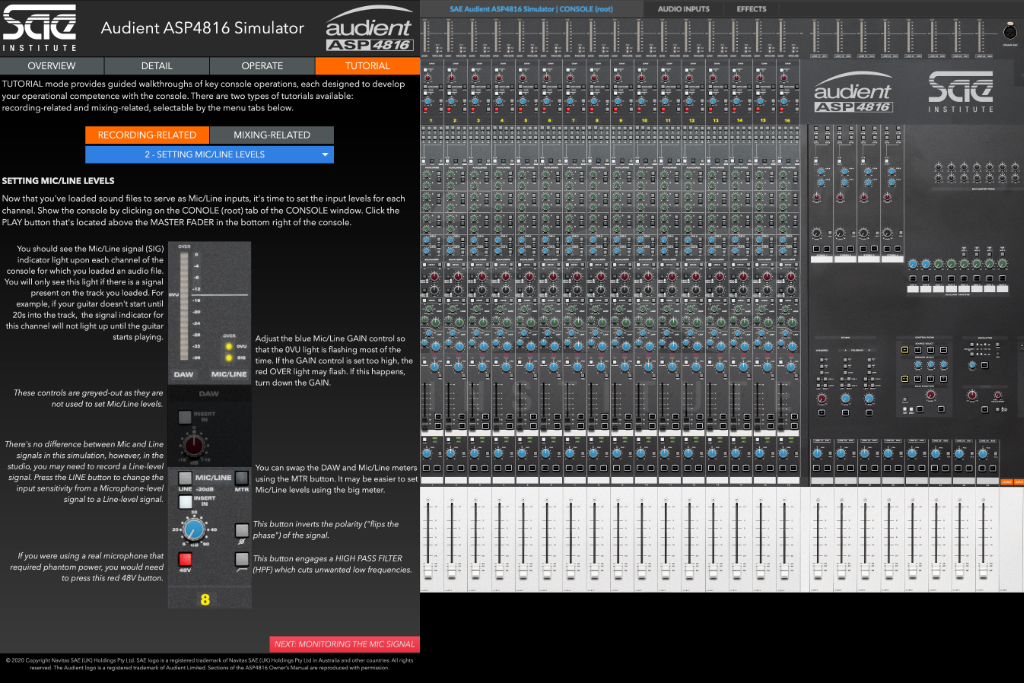Open the Setting Mic/Line Levels tutorial dropdown

[x=209, y=155]
